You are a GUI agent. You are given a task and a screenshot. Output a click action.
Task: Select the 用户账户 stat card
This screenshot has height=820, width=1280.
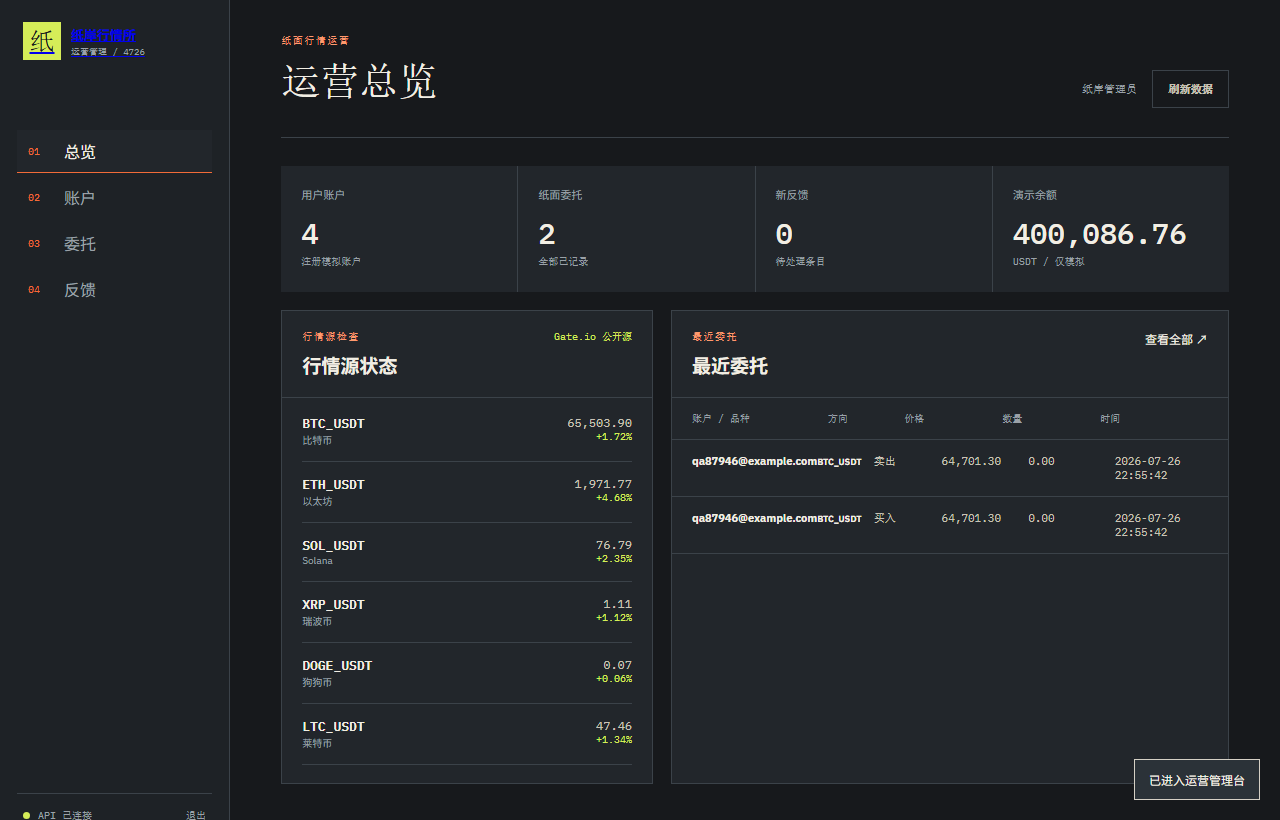point(399,229)
